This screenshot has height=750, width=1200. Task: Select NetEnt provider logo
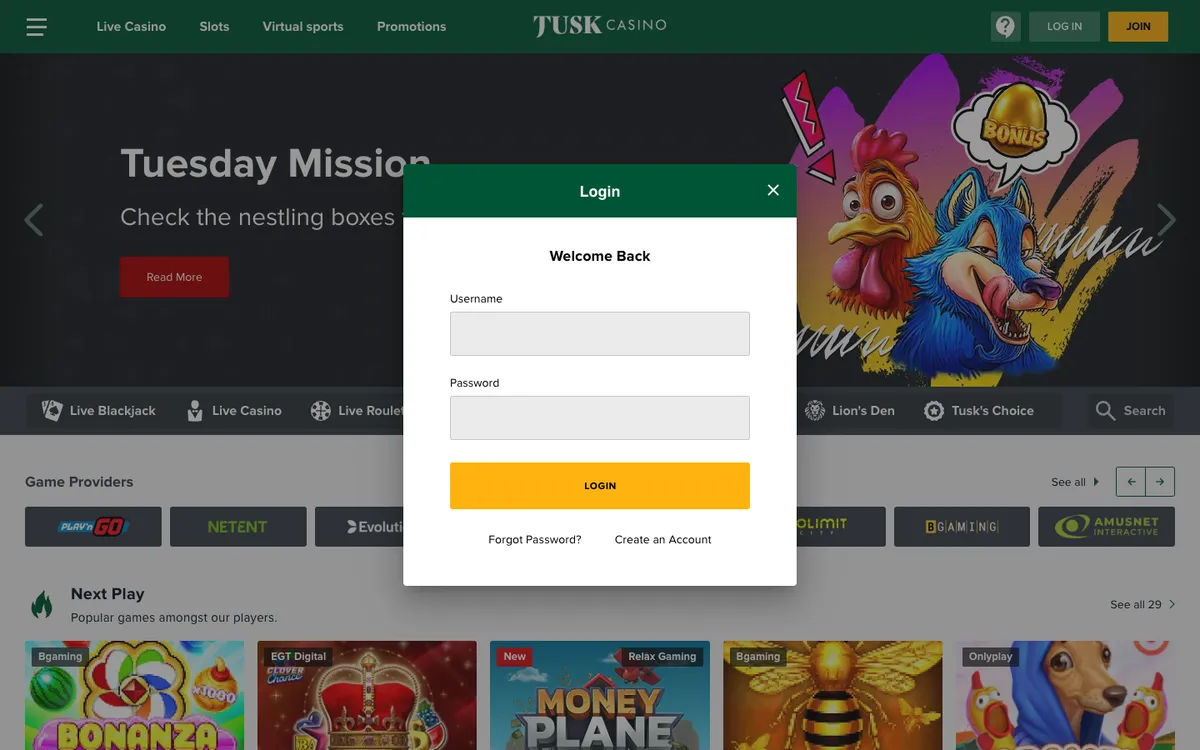(238, 526)
